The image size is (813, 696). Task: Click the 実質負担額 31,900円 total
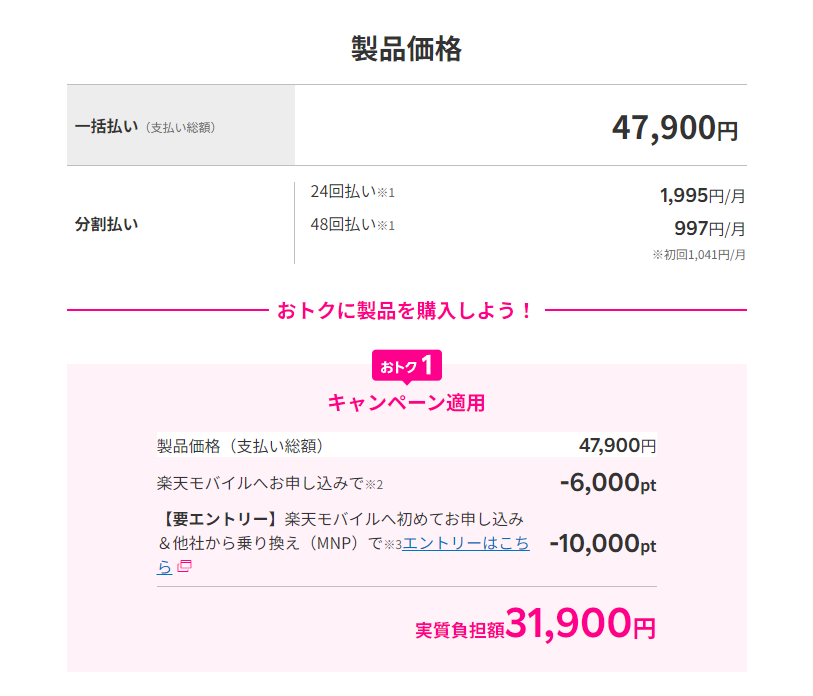point(536,624)
